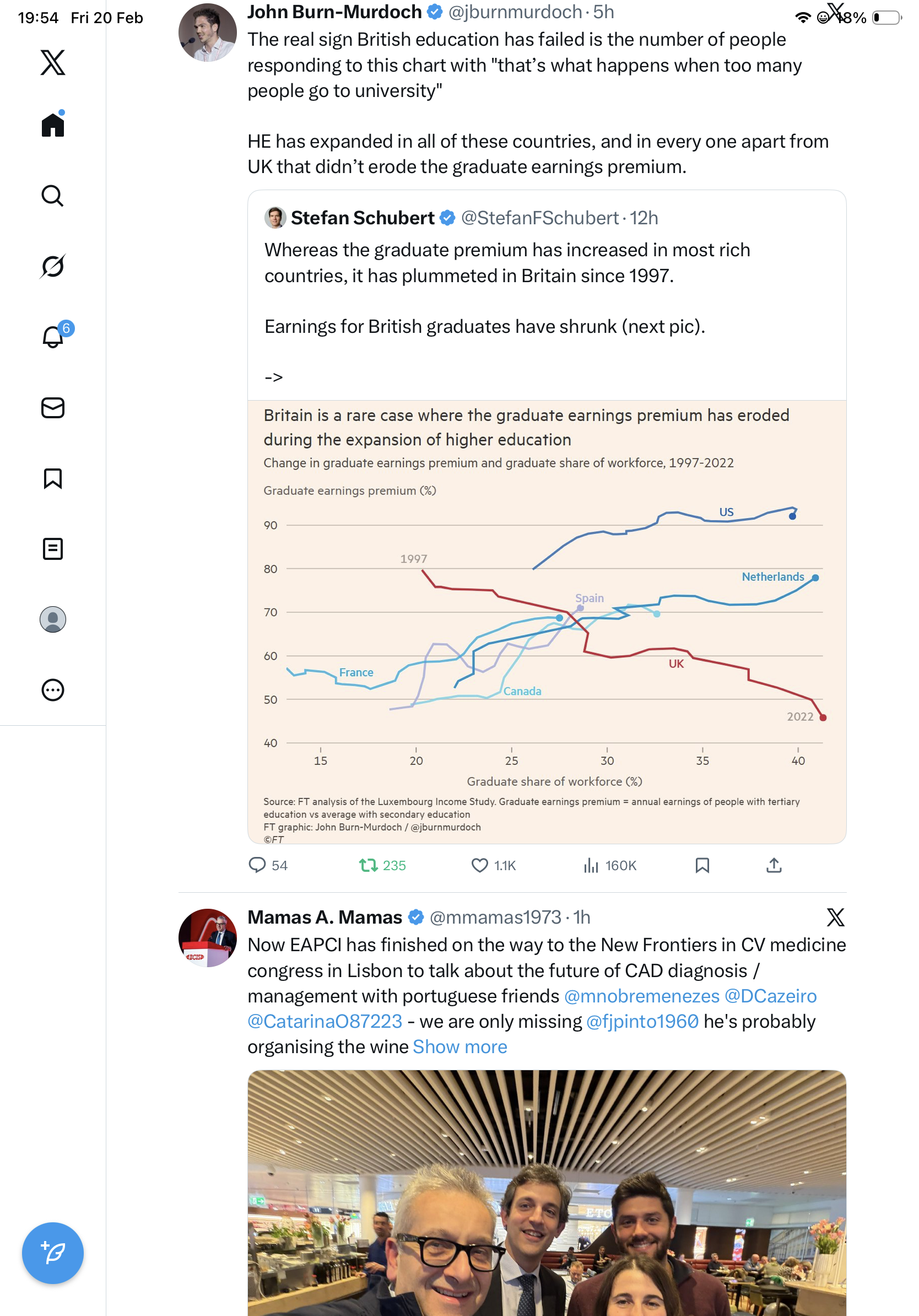Like John Burn-Murdoch's post
This screenshot has height=1316, width=919.
pyautogui.click(x=479, y=865)
